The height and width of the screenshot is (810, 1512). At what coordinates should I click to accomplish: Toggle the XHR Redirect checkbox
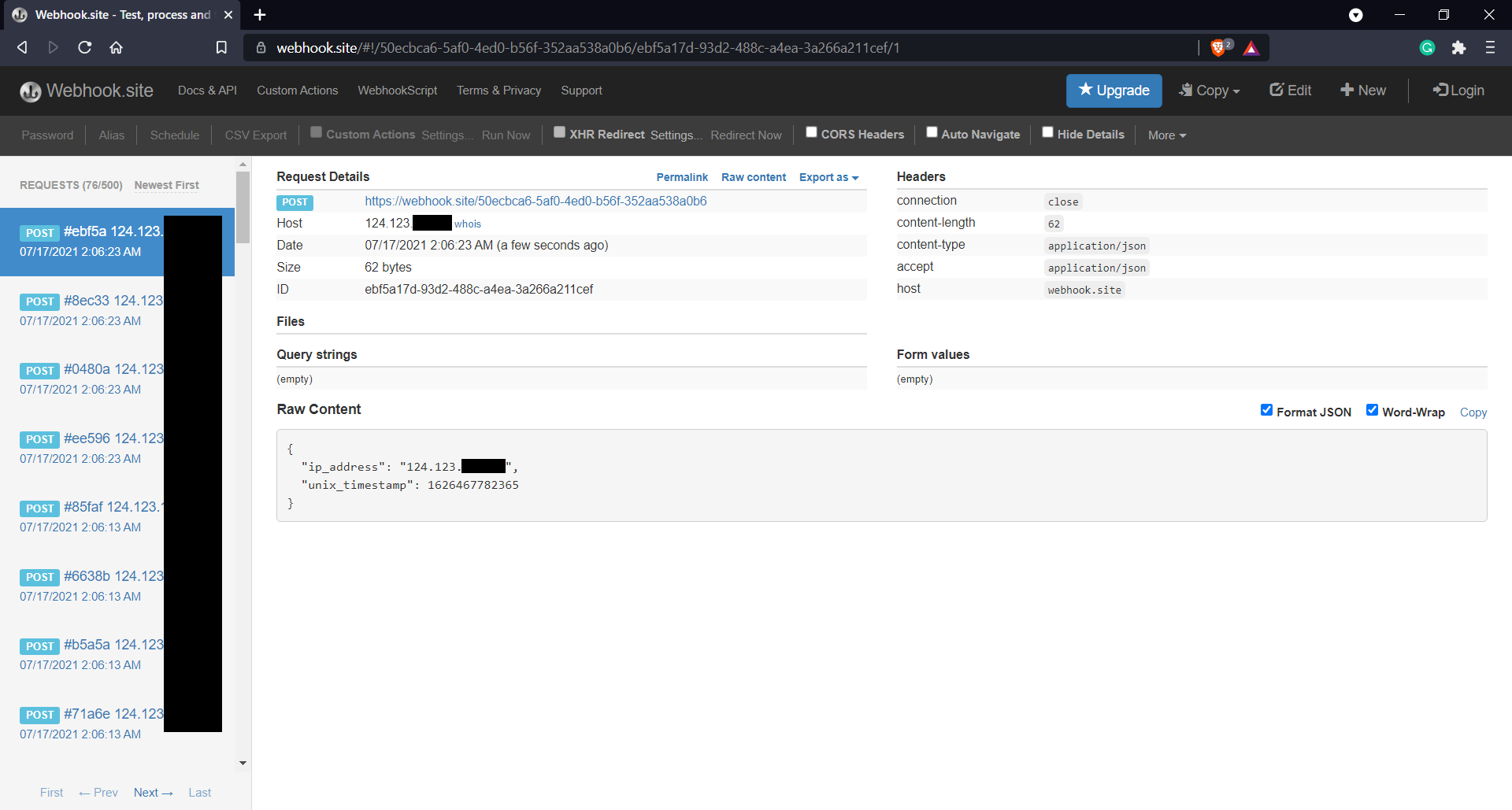(559, 132)
